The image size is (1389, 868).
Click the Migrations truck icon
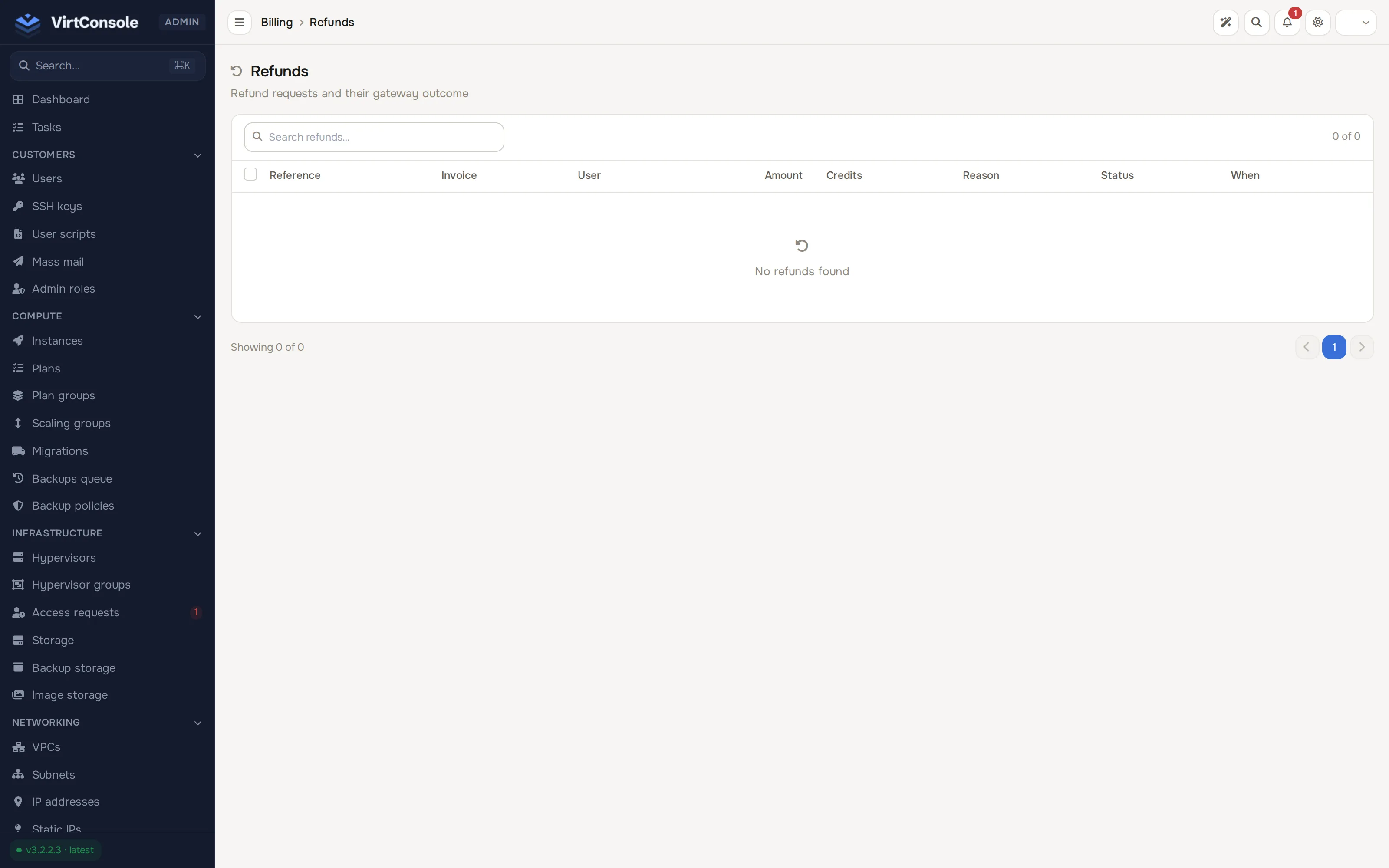point(18,450)
